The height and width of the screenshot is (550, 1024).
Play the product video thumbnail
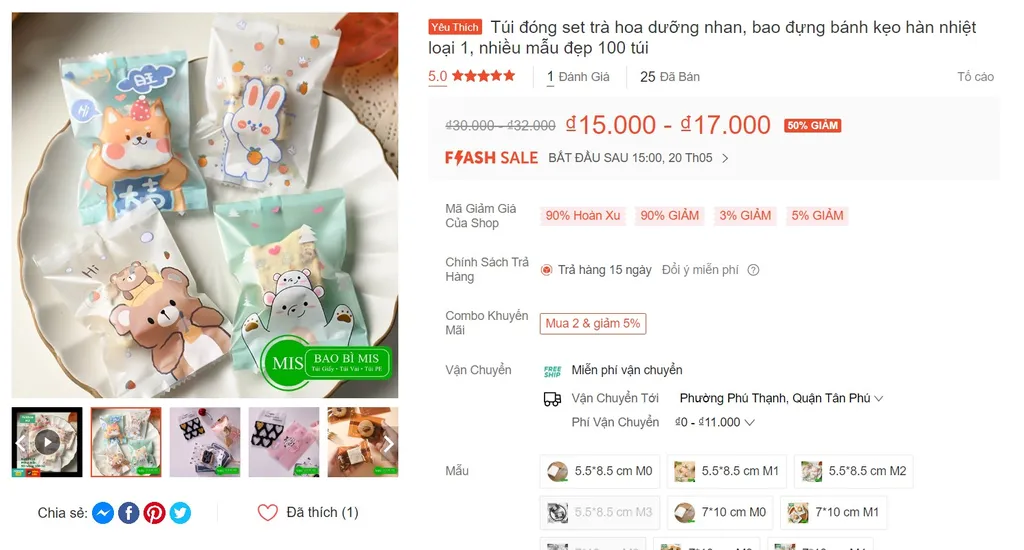point(47,441)
